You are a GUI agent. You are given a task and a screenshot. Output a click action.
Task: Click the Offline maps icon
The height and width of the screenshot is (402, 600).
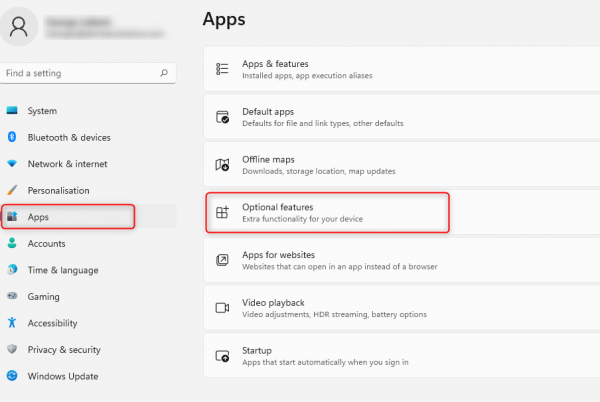(x=223, y=165)
